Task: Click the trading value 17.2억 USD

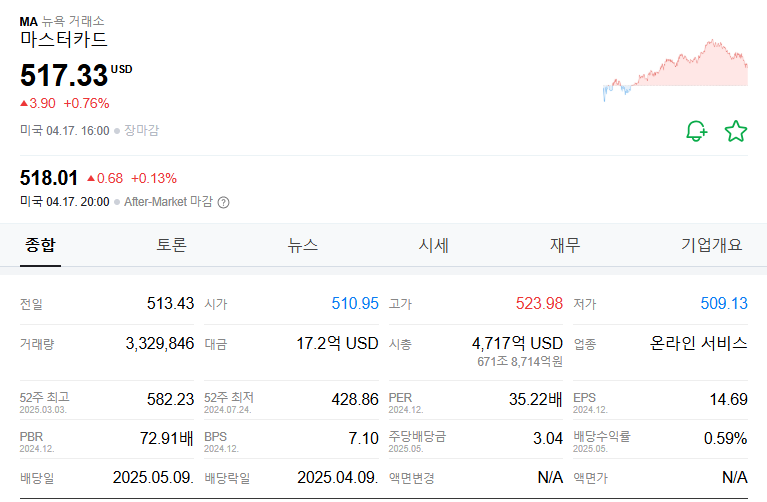Action: pyautogui.click(x=338, y=343)
